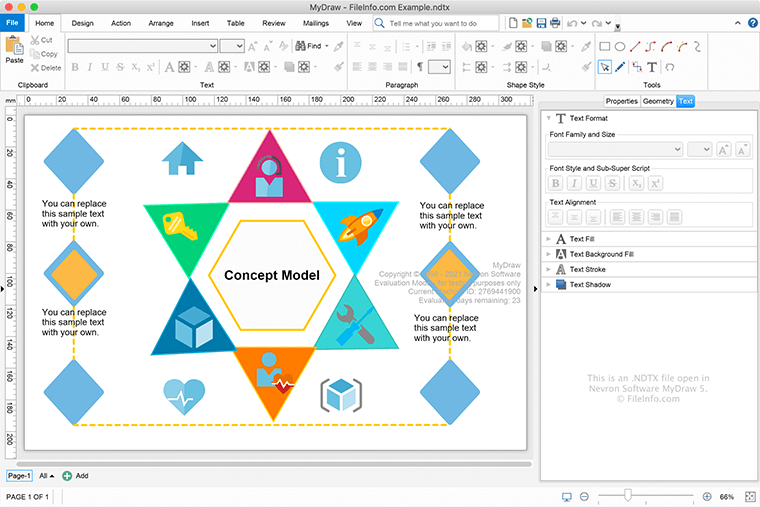
Task: Click the Save disk icon
Action: point(541,22)
